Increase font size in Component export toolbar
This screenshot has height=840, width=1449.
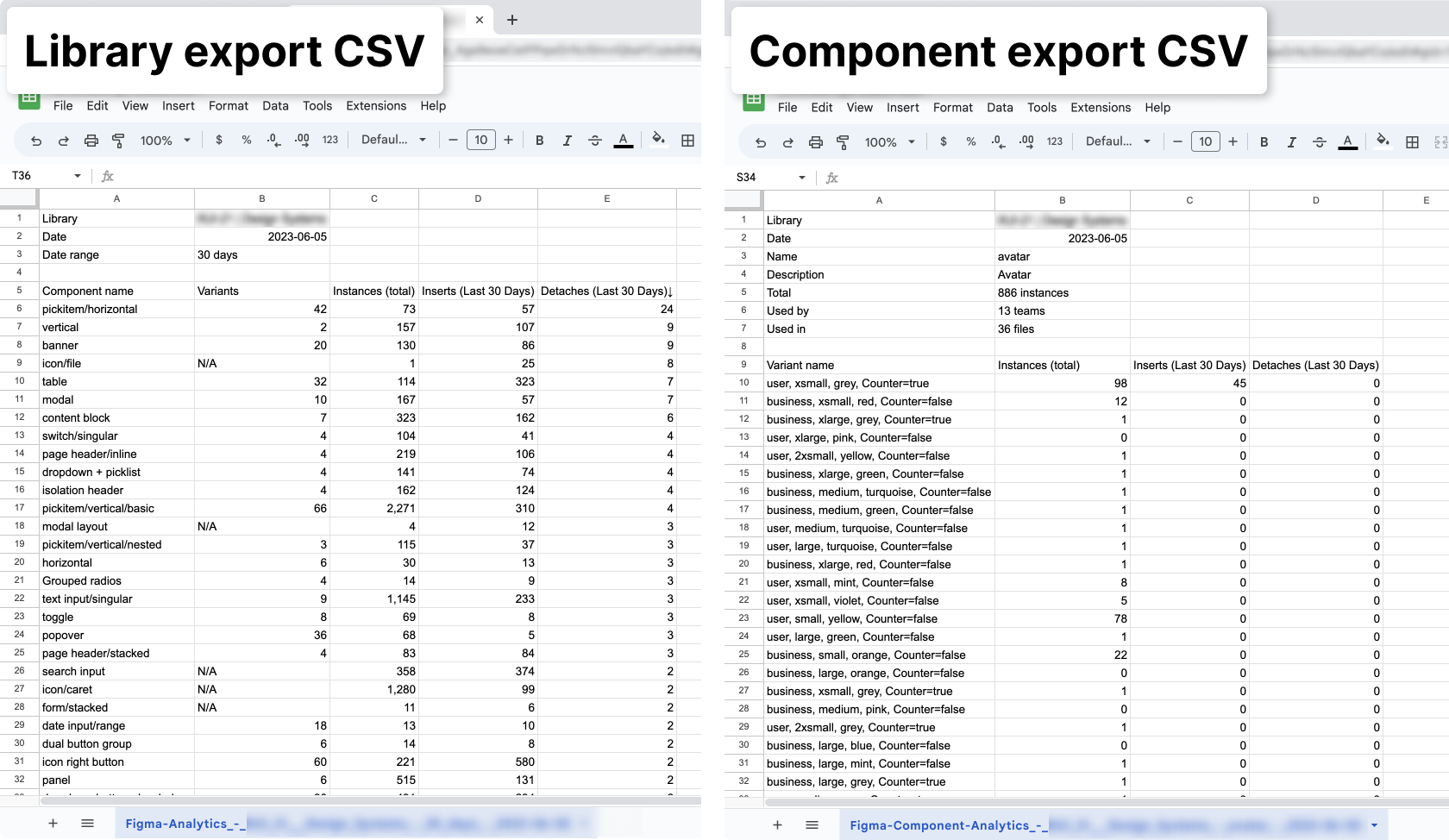click(x=1233, y=141)
